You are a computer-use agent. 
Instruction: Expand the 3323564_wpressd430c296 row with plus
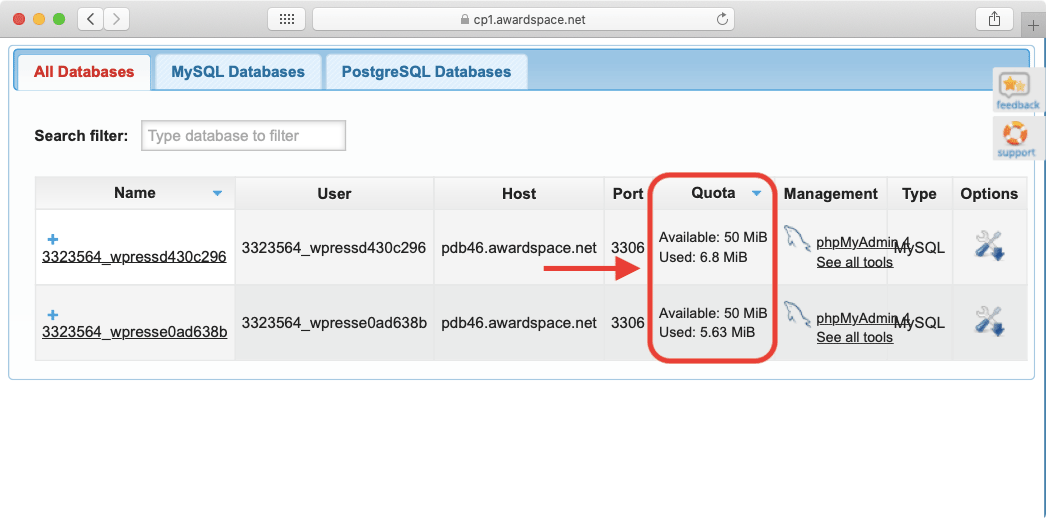(53, 239)
